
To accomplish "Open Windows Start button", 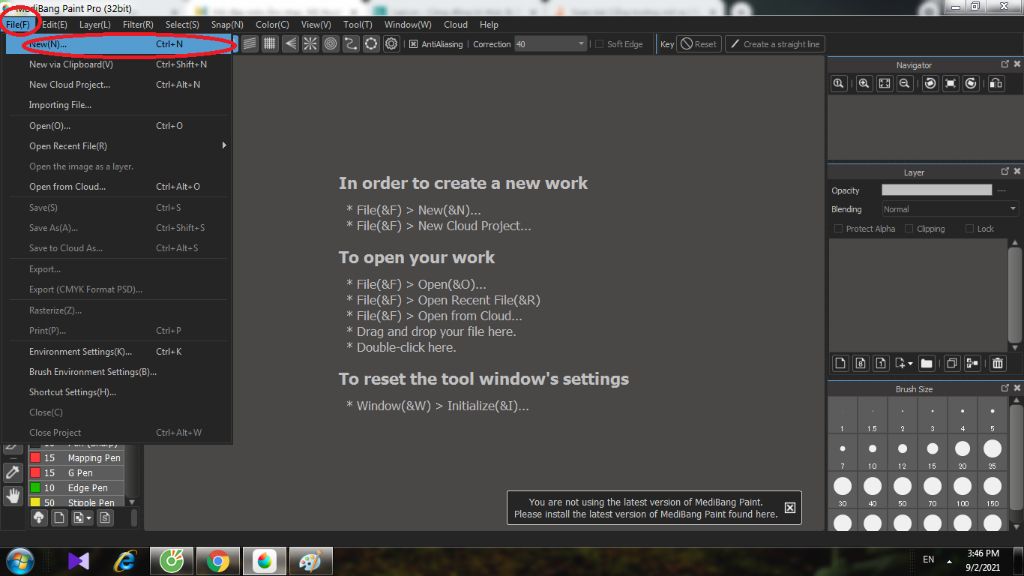I will point(20,561).
